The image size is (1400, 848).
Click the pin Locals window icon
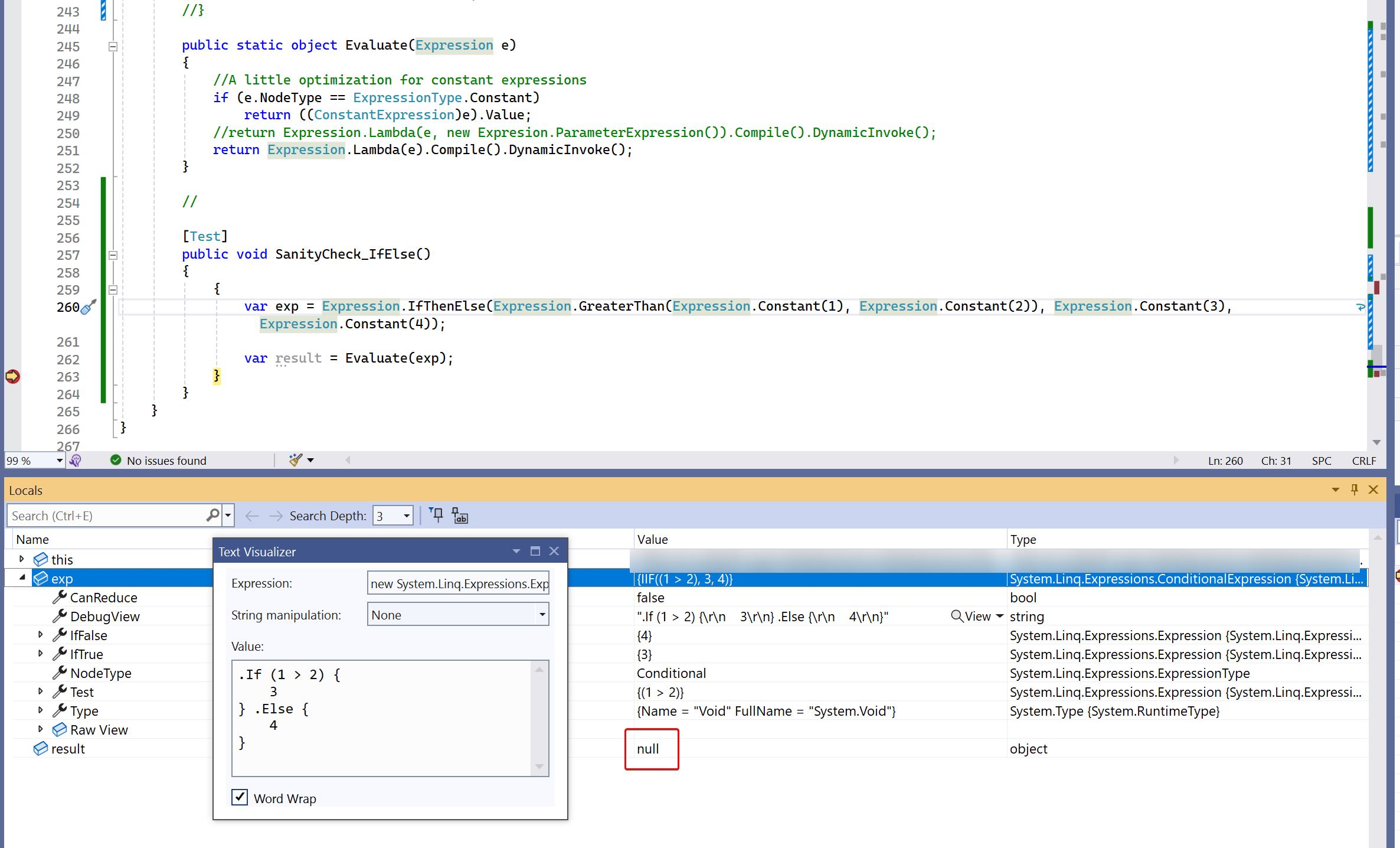pos(1355,490)
